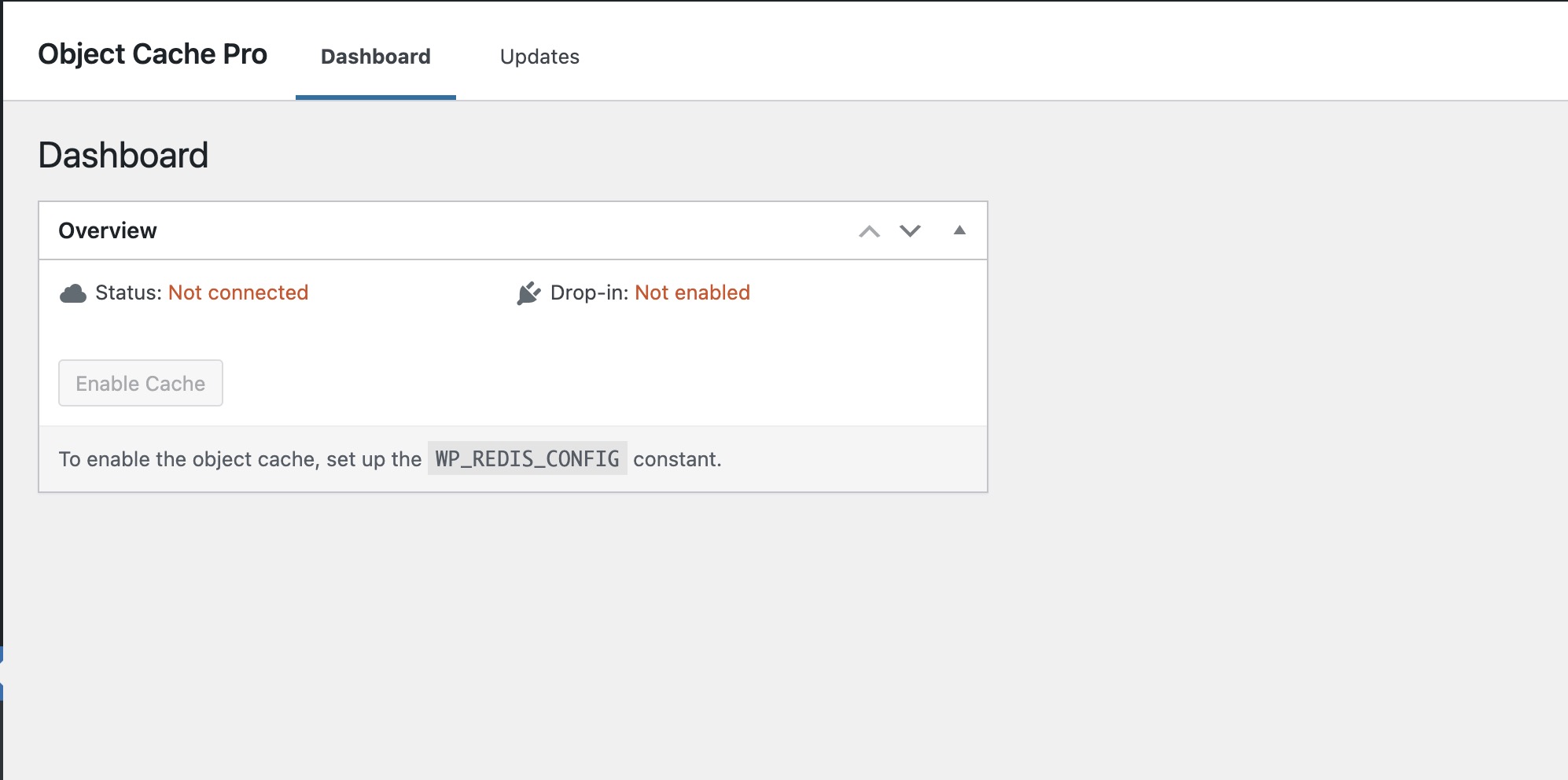Click the Not enabled drop-in text

coord(693,292)
